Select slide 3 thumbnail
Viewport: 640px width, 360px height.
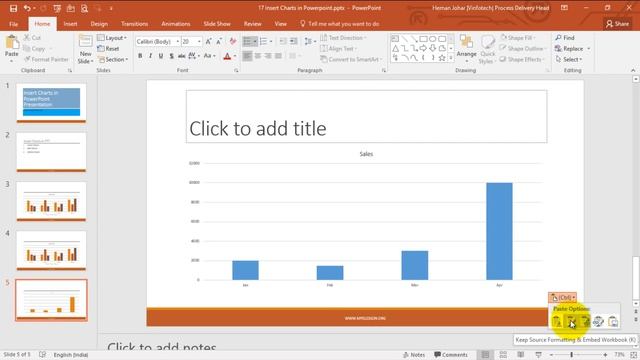(51, 201)
